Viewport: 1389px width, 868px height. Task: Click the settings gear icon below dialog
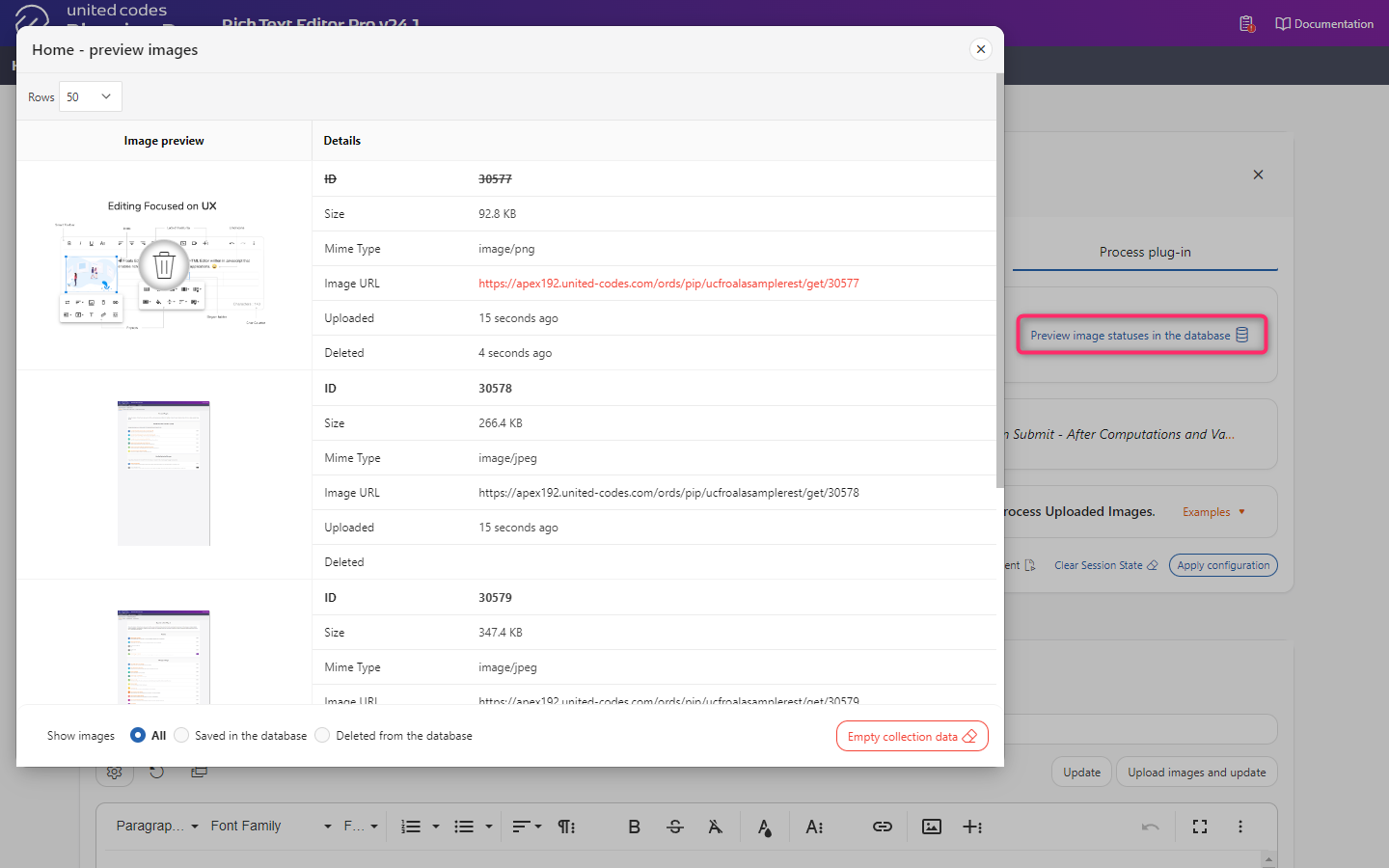point(114,772)
